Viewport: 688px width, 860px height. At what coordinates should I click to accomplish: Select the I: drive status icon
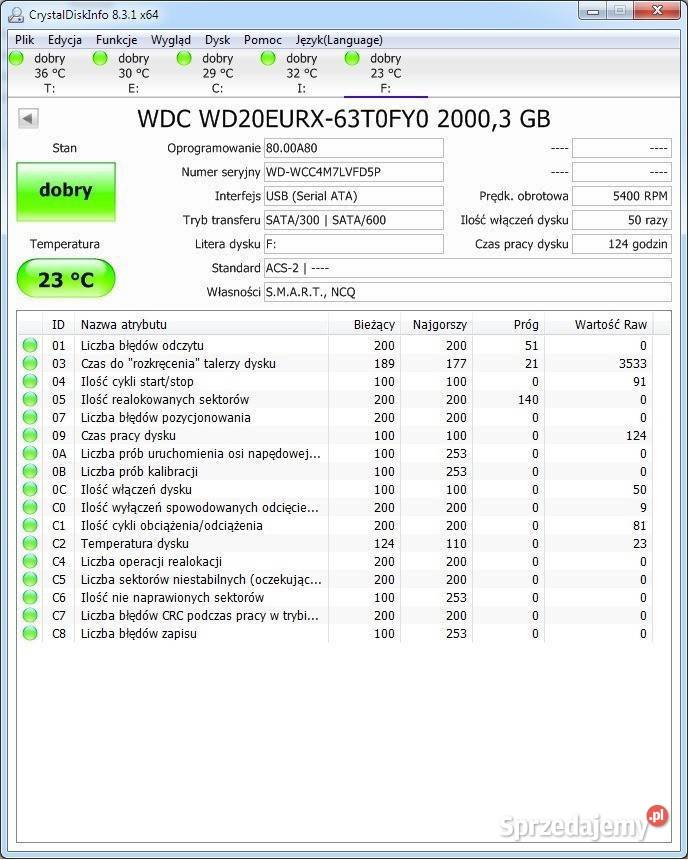click(x=268, y=59)
